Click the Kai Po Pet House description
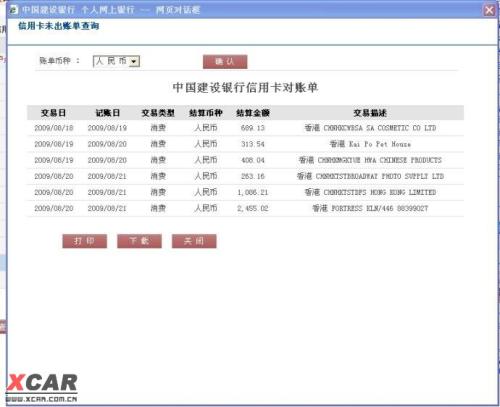The width and height of the screenshot is (500, 407). pos(370,144)
